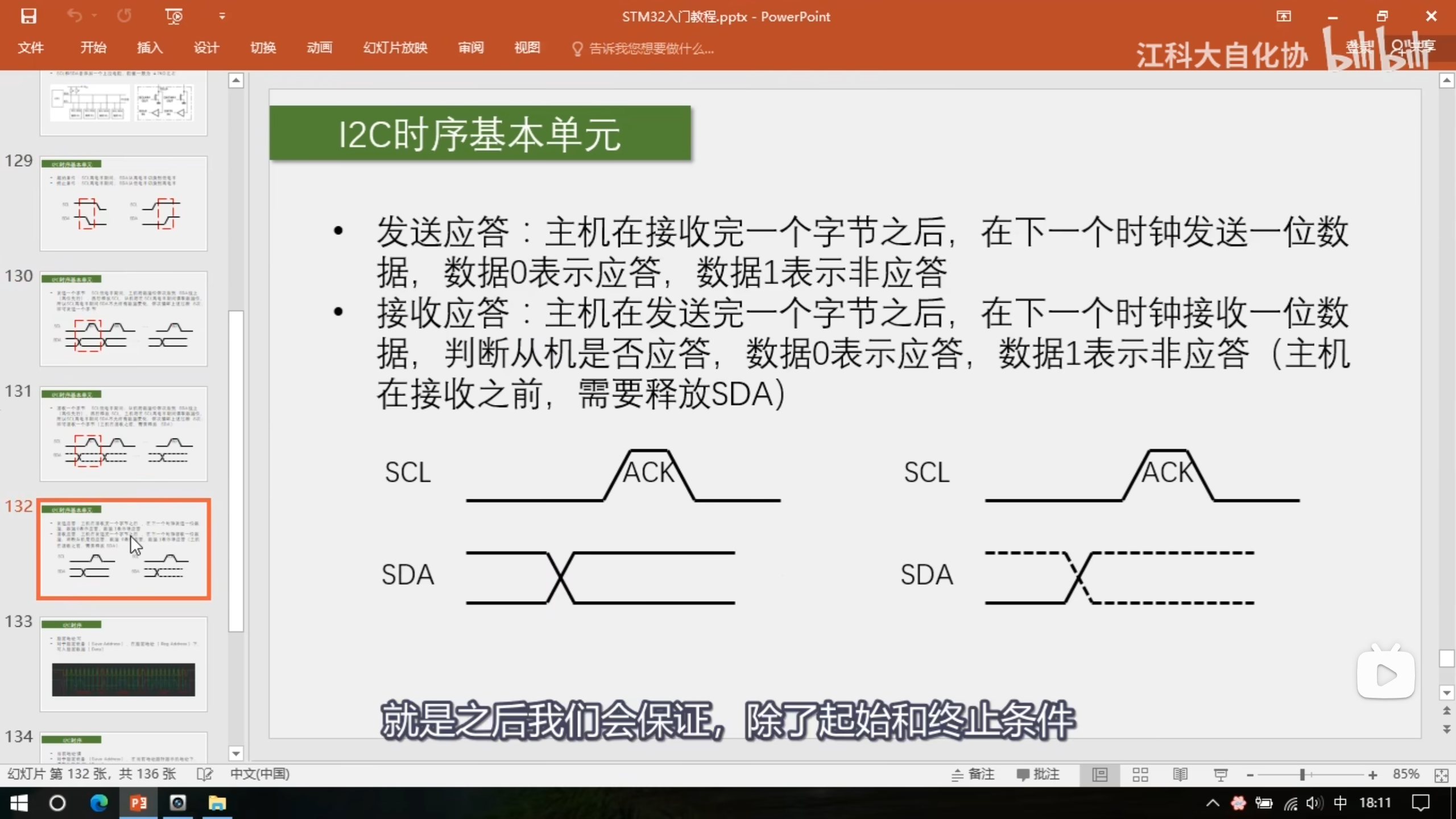Click 中文(中国) language button
The image size is (1456, 819).
pos(260,774)
